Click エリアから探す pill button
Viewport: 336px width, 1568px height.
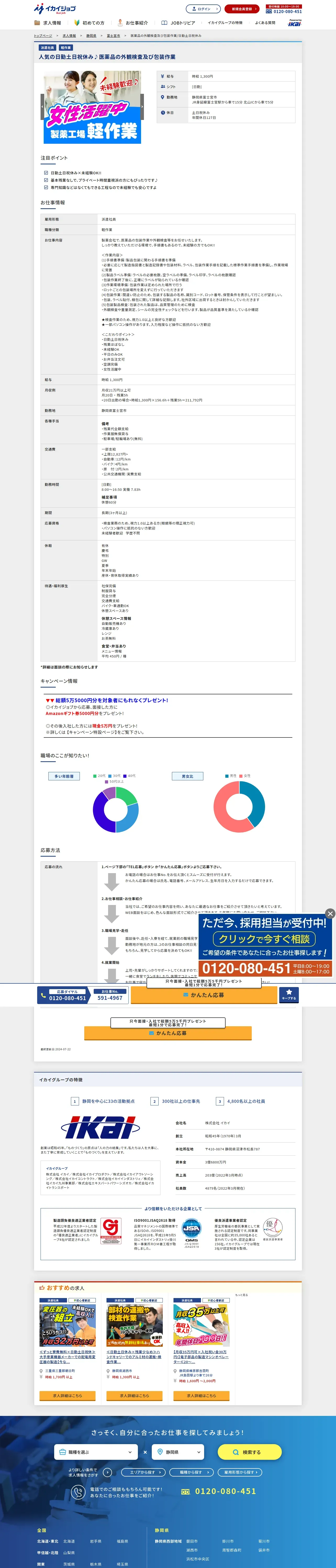click(x=143, y=1472)
